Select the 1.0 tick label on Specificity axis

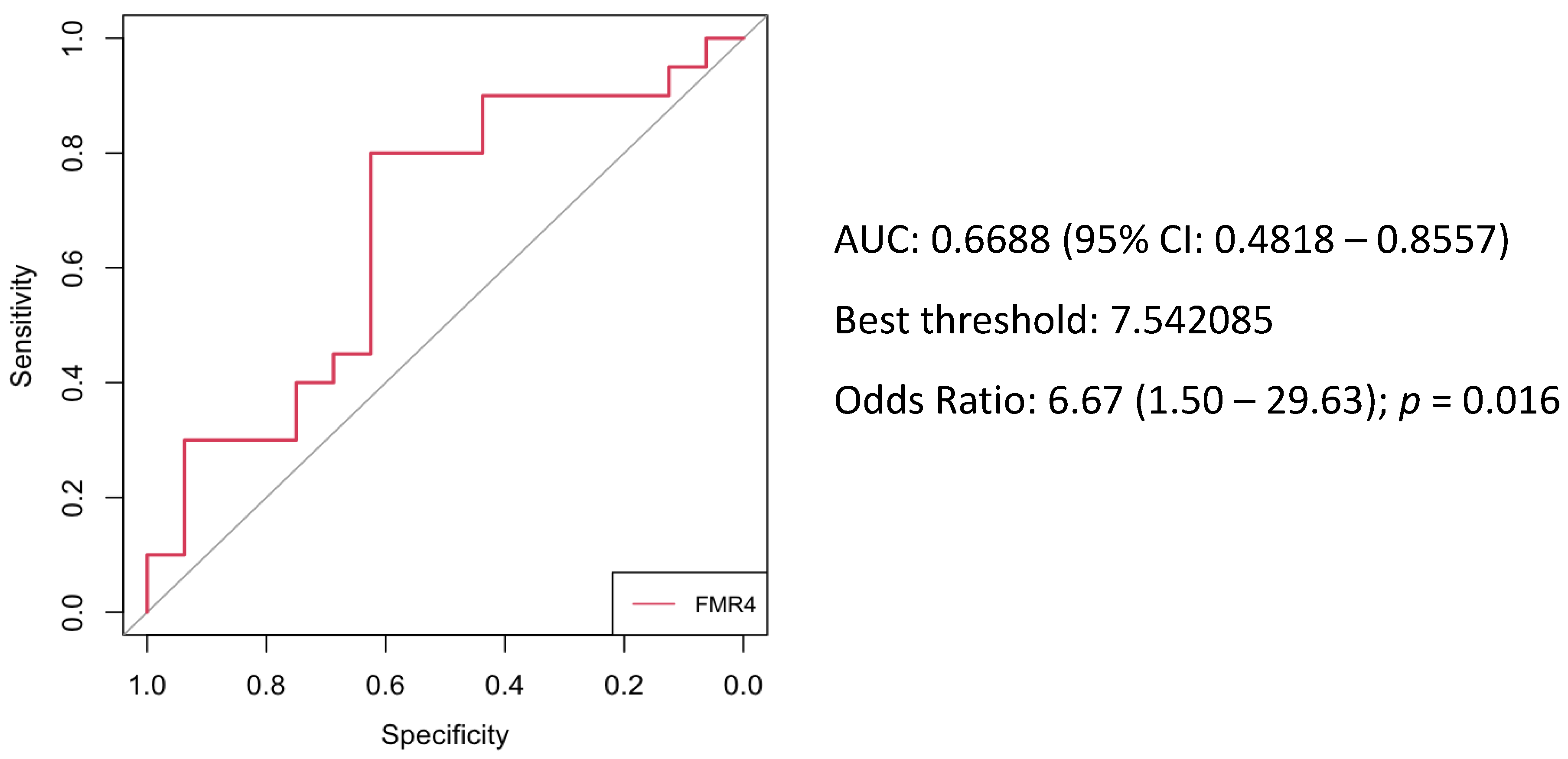tap(147, 686)
